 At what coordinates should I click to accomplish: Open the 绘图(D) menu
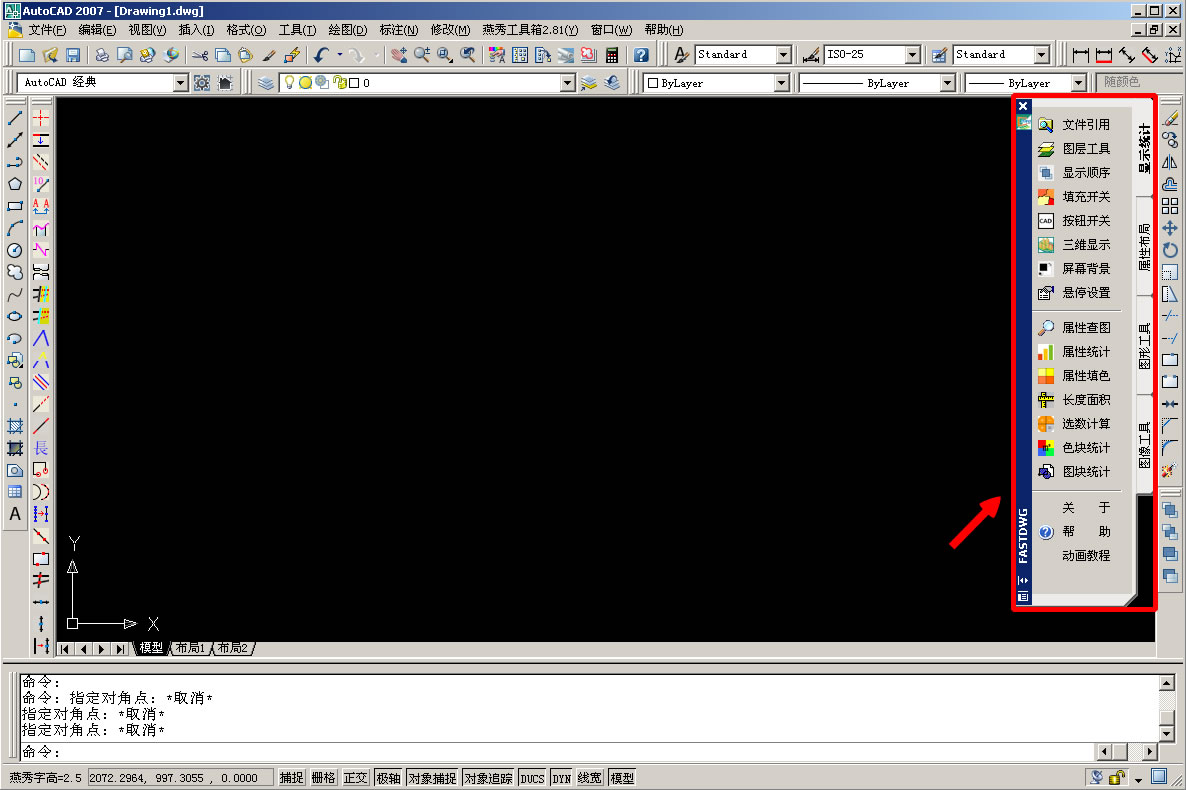tap(347, 30)
